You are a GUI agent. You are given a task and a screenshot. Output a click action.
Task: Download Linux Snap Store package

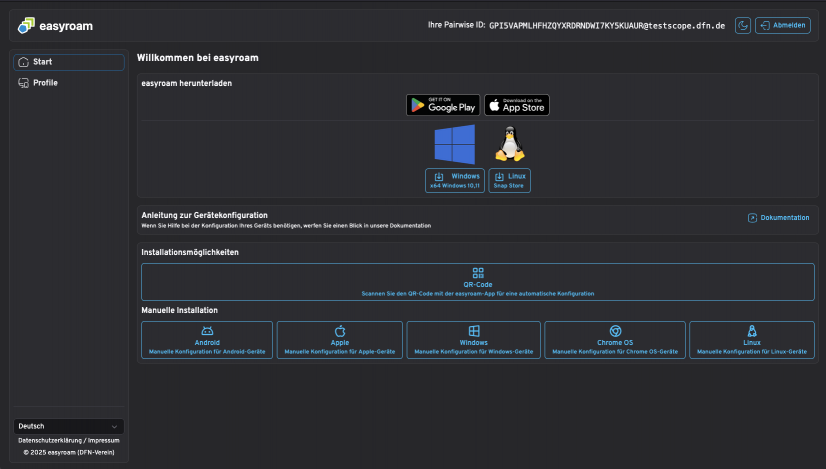510,180
